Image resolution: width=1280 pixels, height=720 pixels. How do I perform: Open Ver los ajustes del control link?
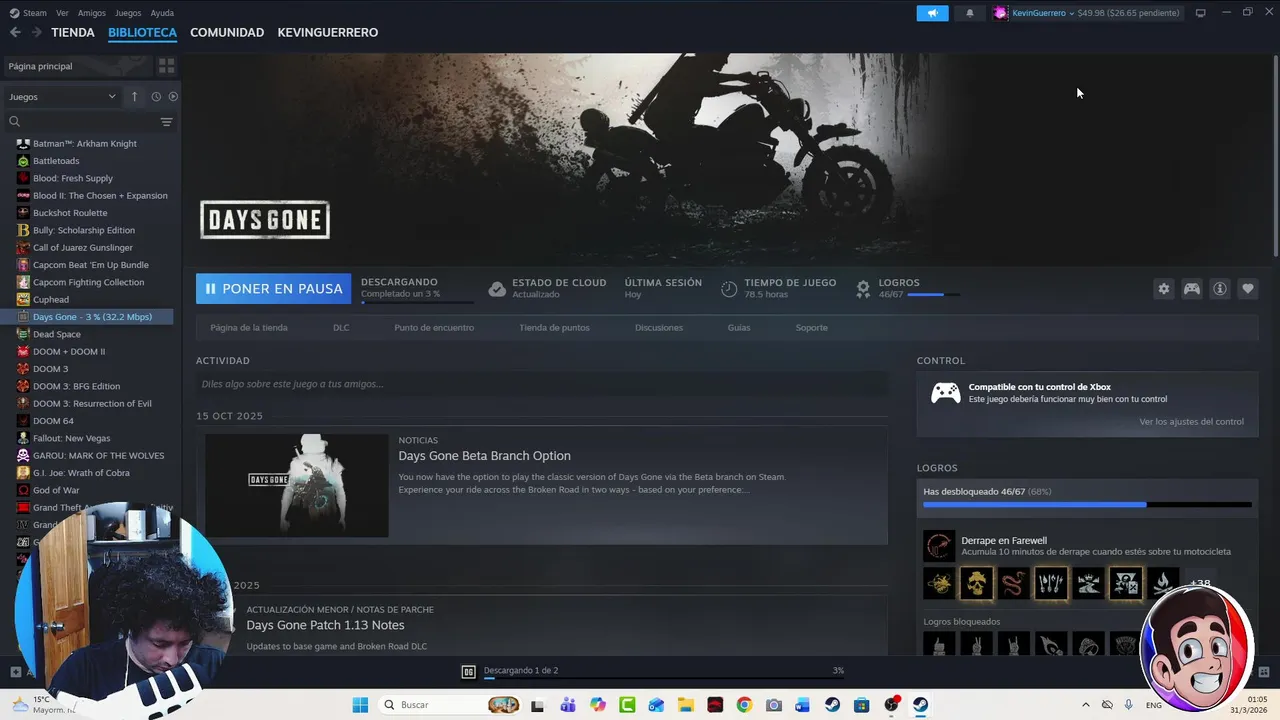[x=1192, y=422]
